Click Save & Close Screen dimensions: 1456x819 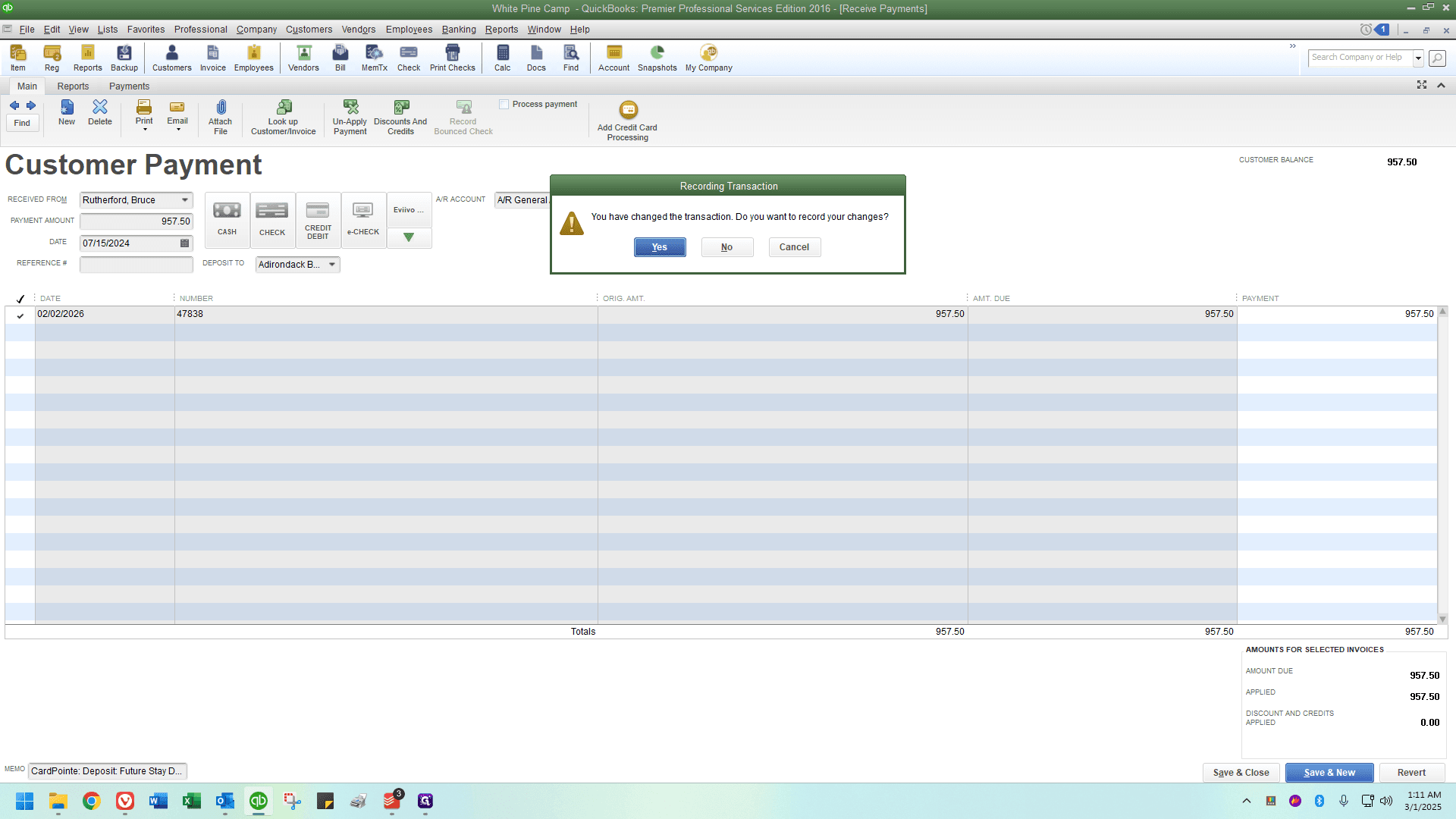[x=1241, y=773]
